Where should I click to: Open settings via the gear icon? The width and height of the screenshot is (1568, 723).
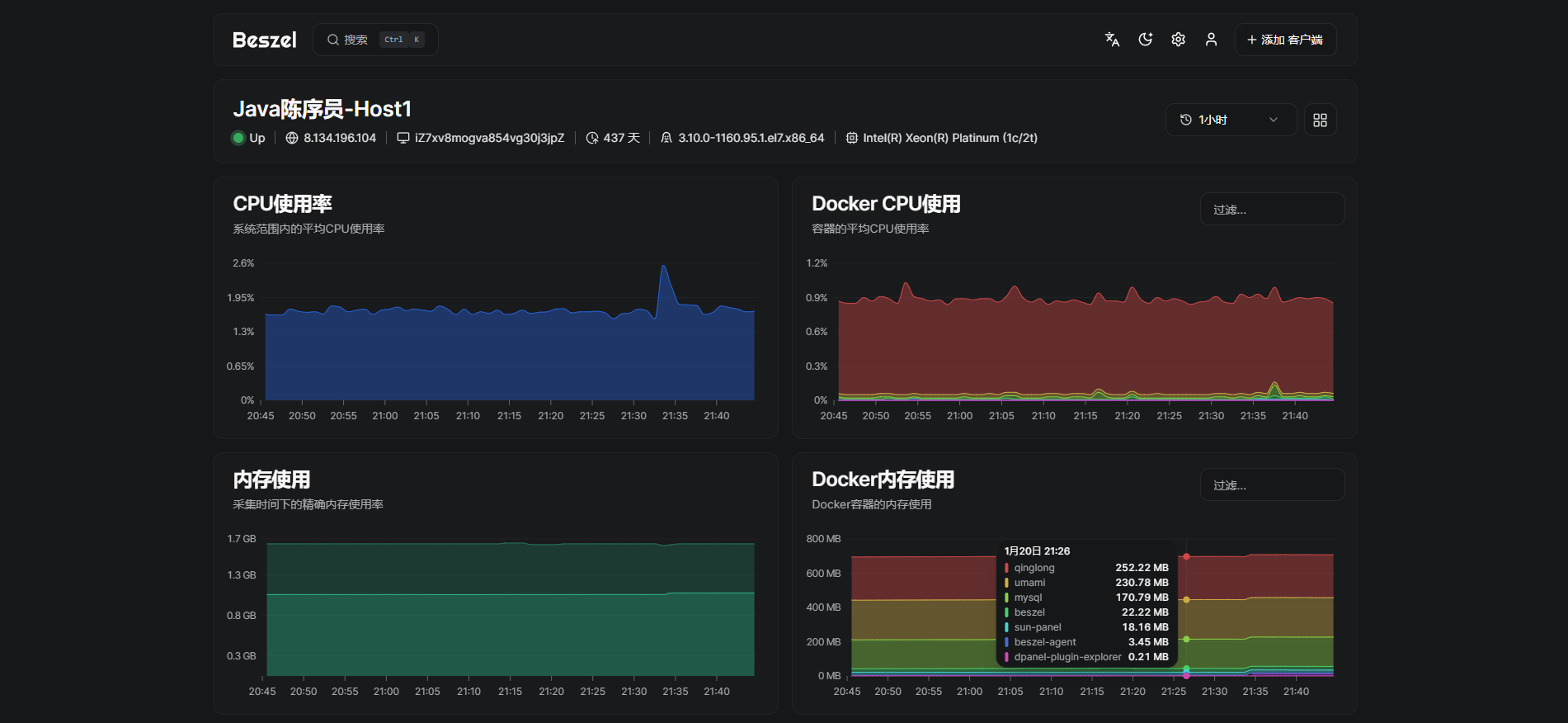(x=1178, y=40)
